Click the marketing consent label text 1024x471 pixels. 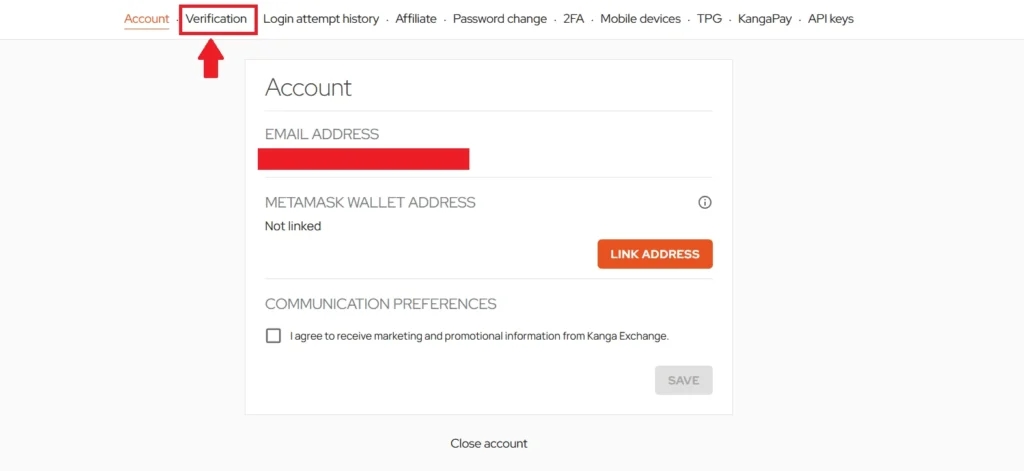click(x=479, y=336)
